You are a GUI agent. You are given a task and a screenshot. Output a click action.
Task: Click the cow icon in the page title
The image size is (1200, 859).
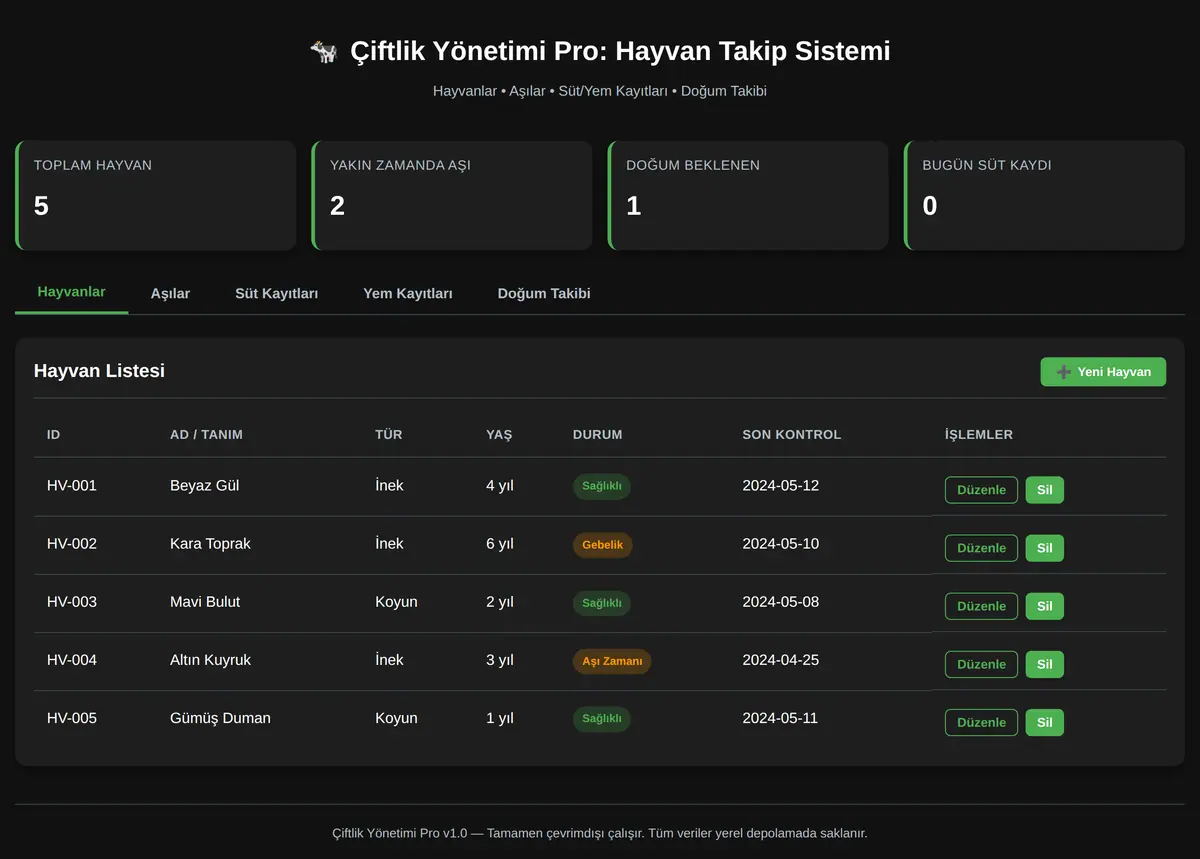[x=324, y=51]
